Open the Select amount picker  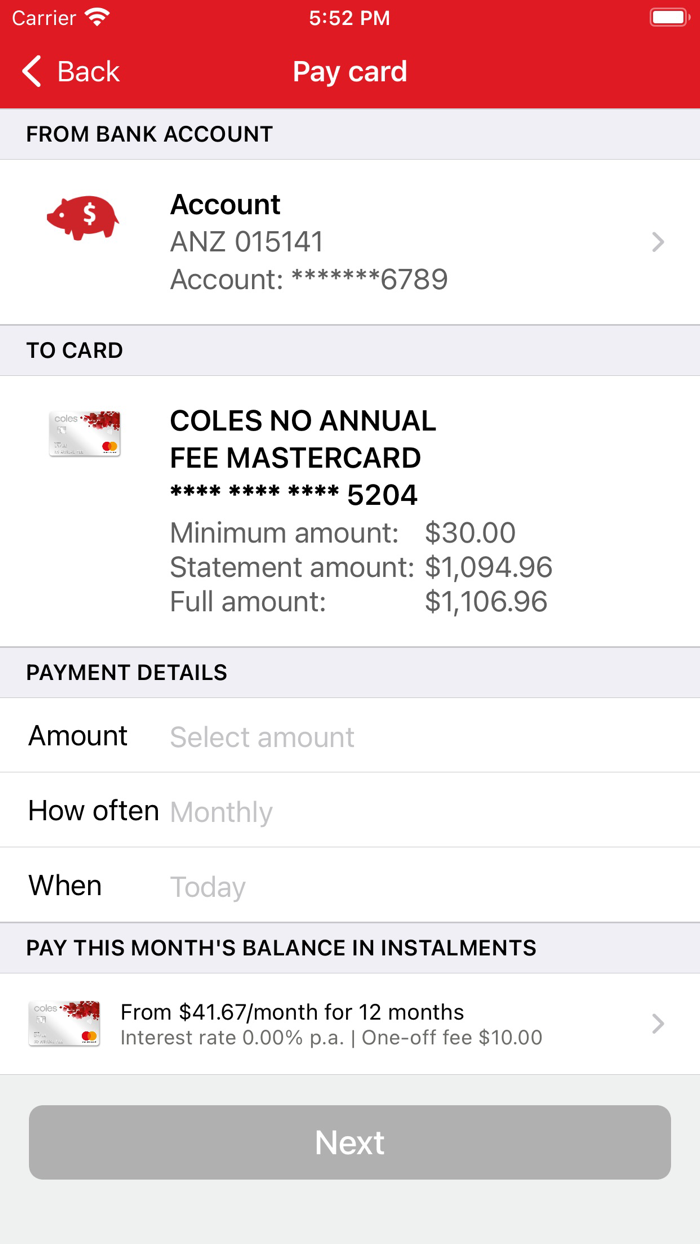(262, 736)
